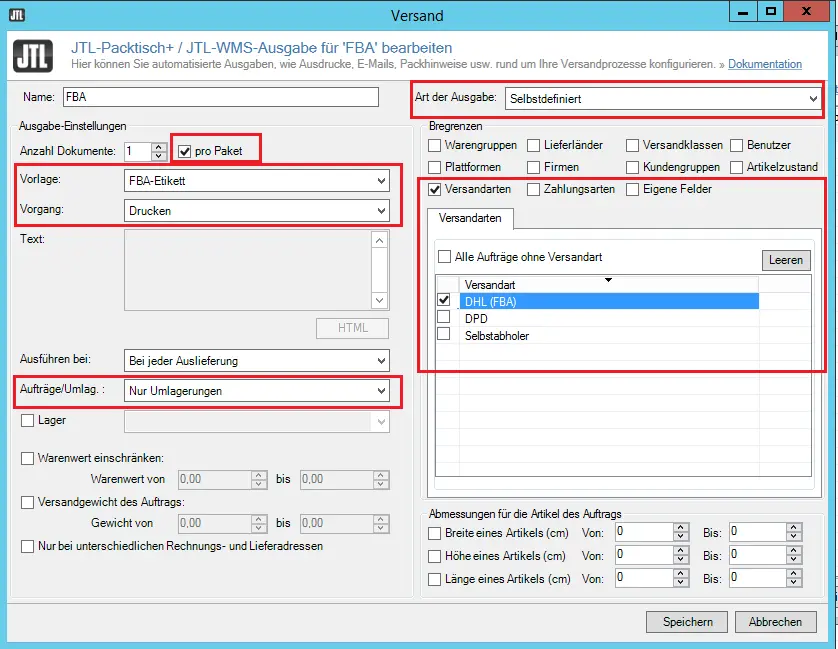Viewport: 838px width, 649px height.
Task: Check the Versandklassen checkbox
Action: click(632, 145)
